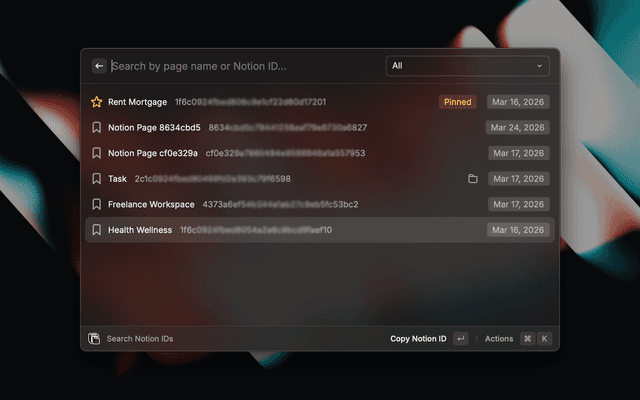640x400 pixels.
Task: Click the bookmark icon for Health Wellness
Action: click(x=97, y=230)
